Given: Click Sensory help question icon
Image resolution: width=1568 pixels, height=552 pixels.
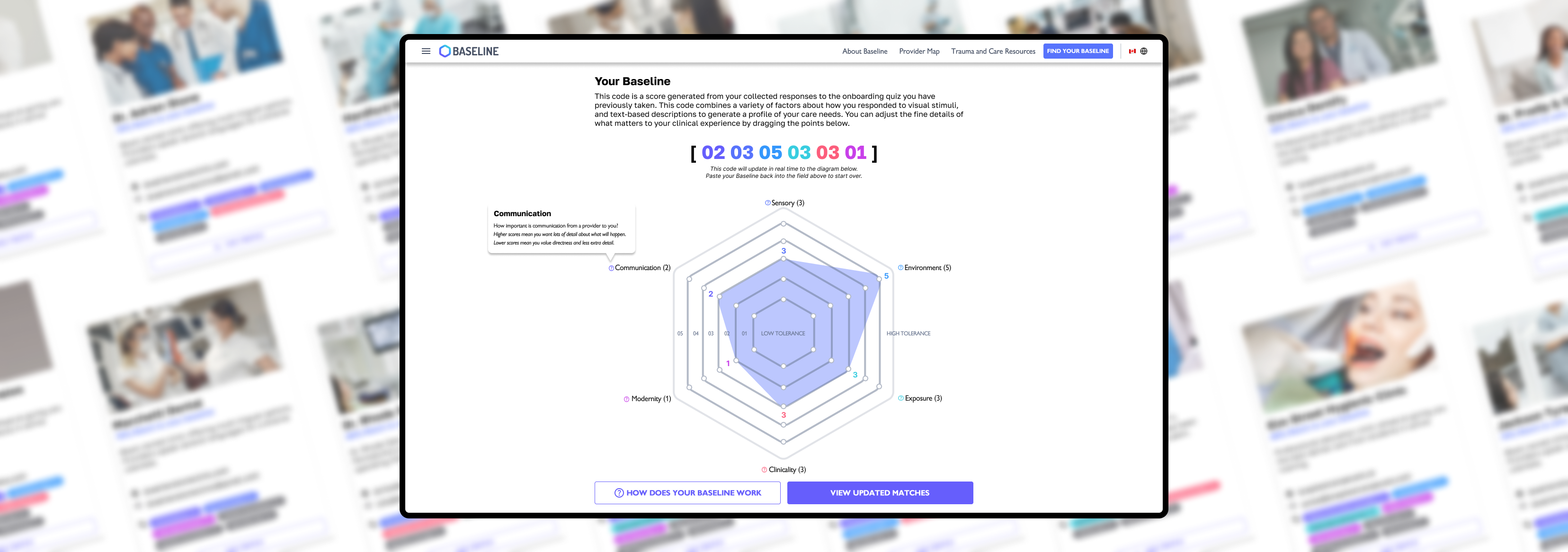Looking at the screenshot, I should 767,203.
